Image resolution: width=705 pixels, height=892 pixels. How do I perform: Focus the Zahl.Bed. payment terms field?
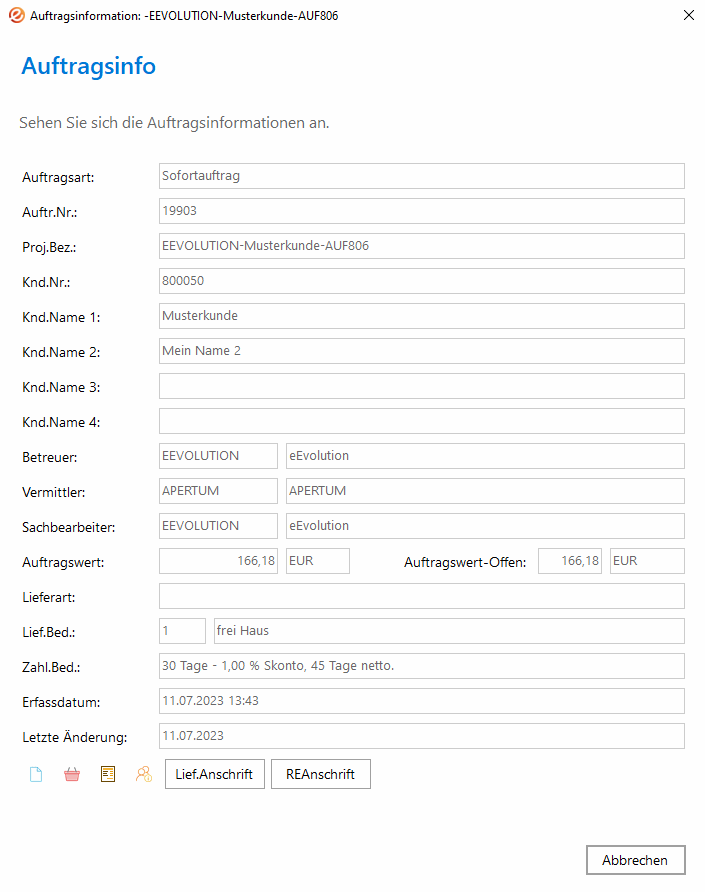(421, 666)
